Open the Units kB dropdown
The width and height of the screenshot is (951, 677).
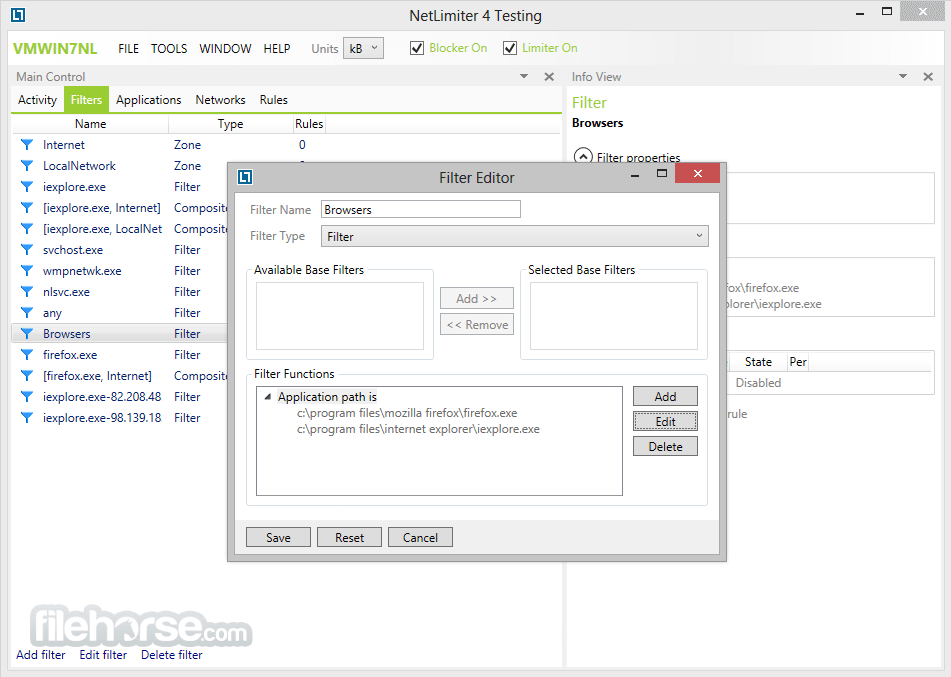pyautogui.click(x=363, y=48)
